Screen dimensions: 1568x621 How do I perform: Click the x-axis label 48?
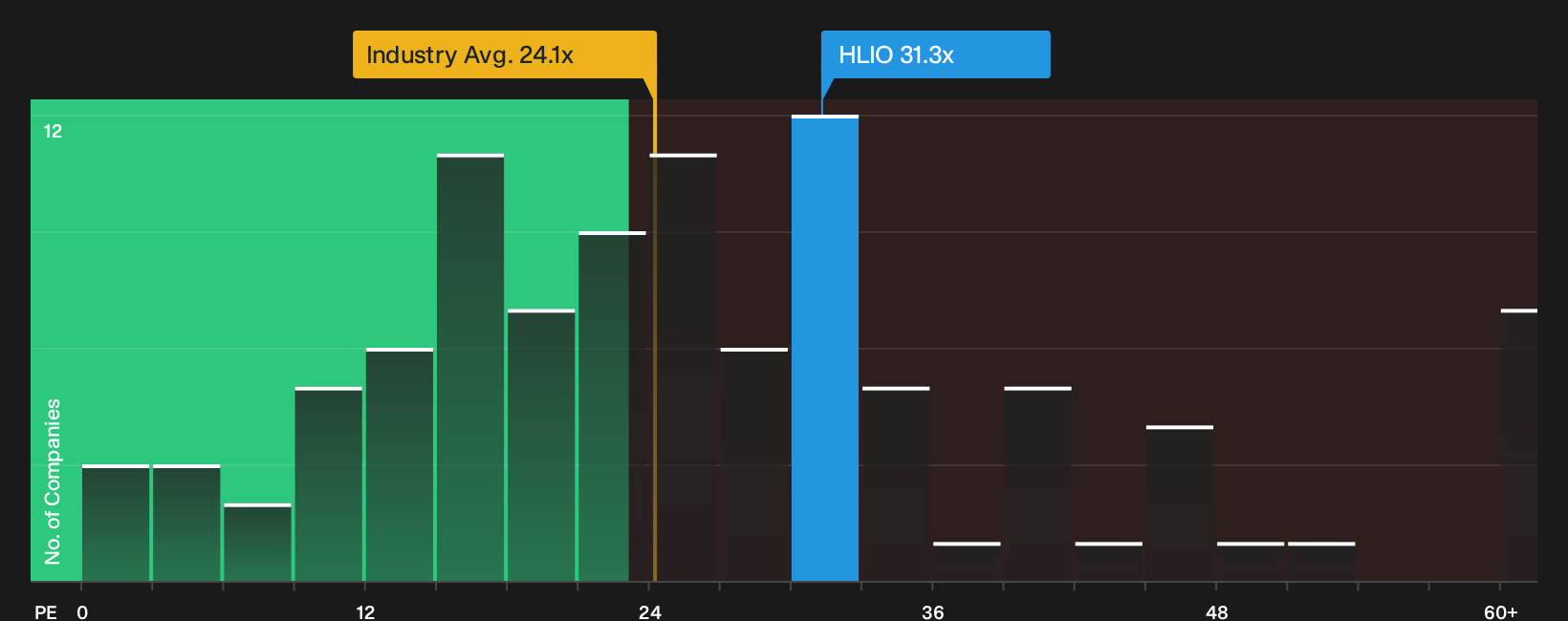click(x=1217, y=612)
